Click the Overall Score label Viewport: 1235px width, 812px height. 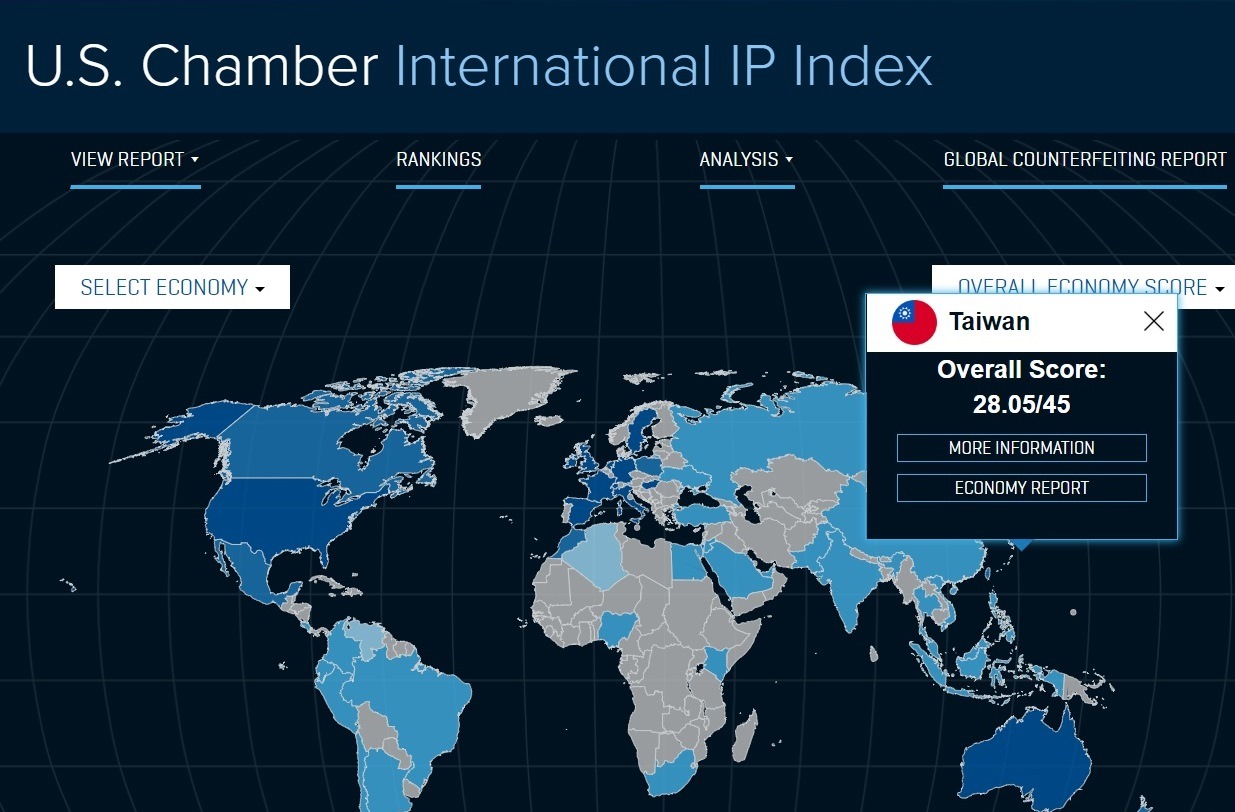point(1021,370)
